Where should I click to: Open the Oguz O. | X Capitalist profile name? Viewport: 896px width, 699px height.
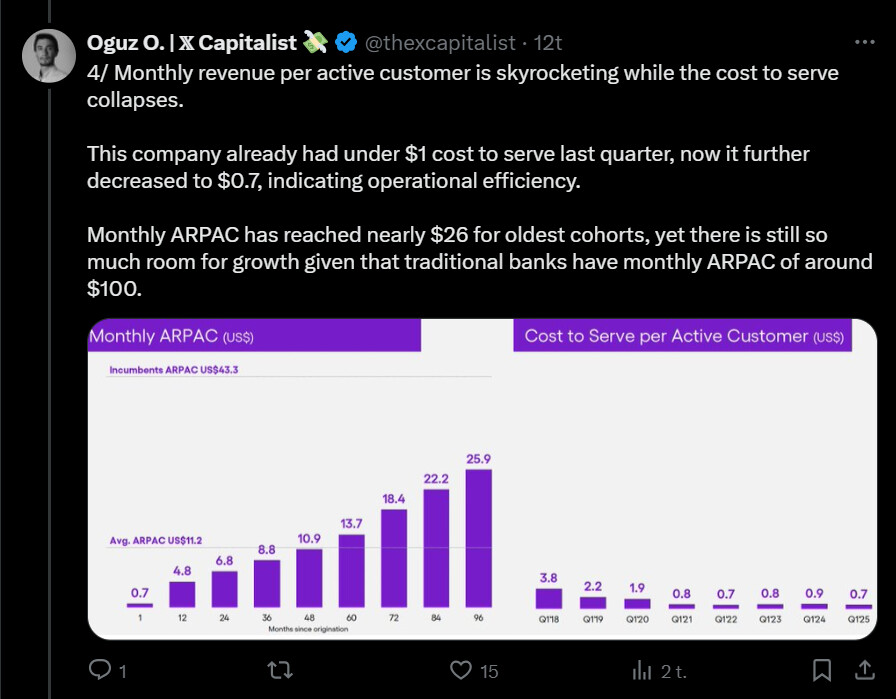click(193, 43)
